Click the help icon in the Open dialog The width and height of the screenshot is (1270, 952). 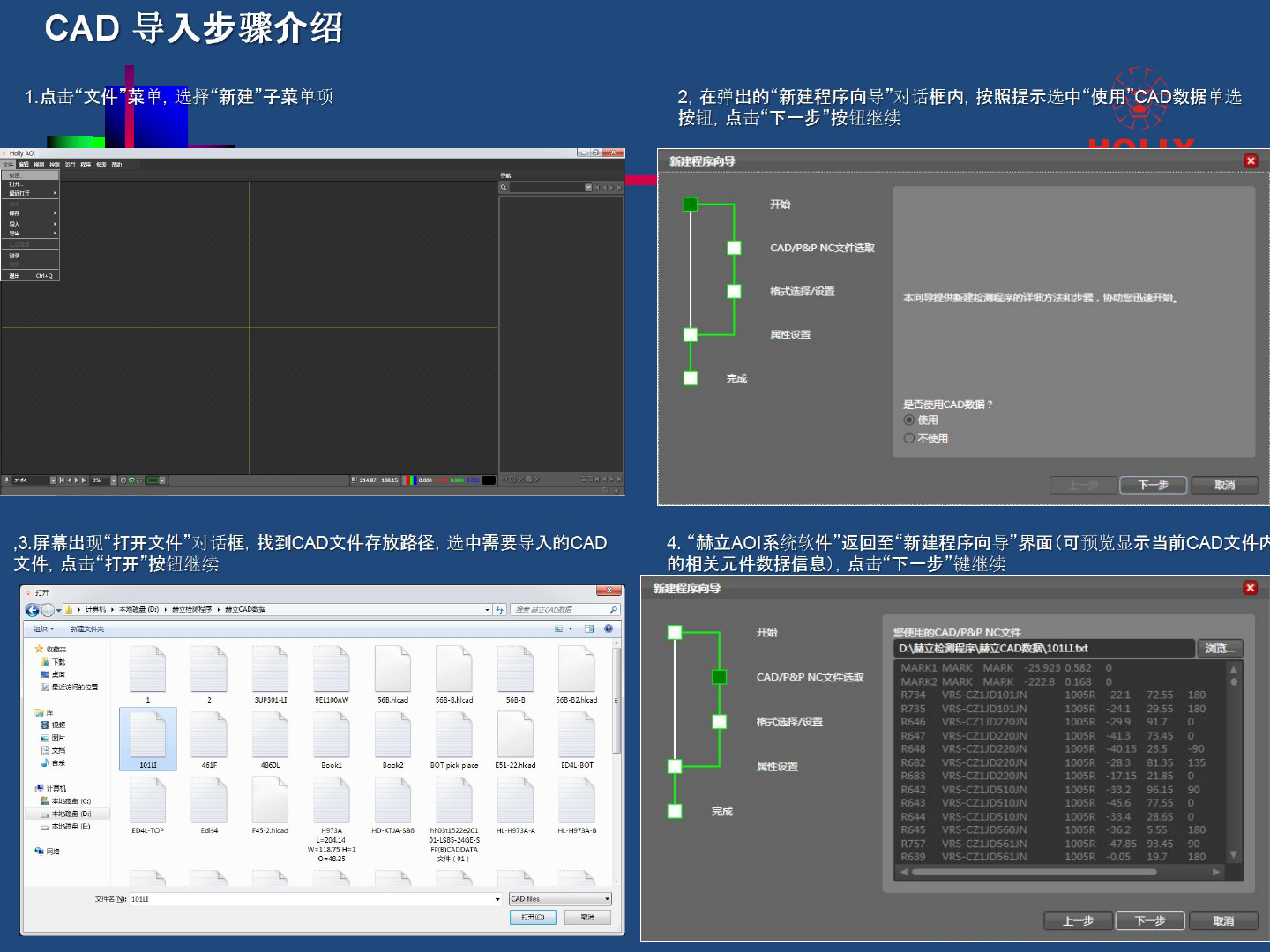[x=609, y=628]
